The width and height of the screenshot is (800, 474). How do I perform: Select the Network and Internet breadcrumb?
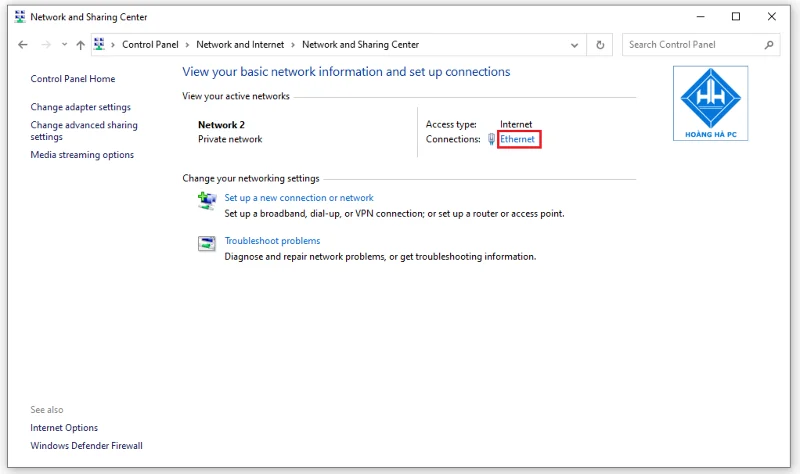coord(240,45)
